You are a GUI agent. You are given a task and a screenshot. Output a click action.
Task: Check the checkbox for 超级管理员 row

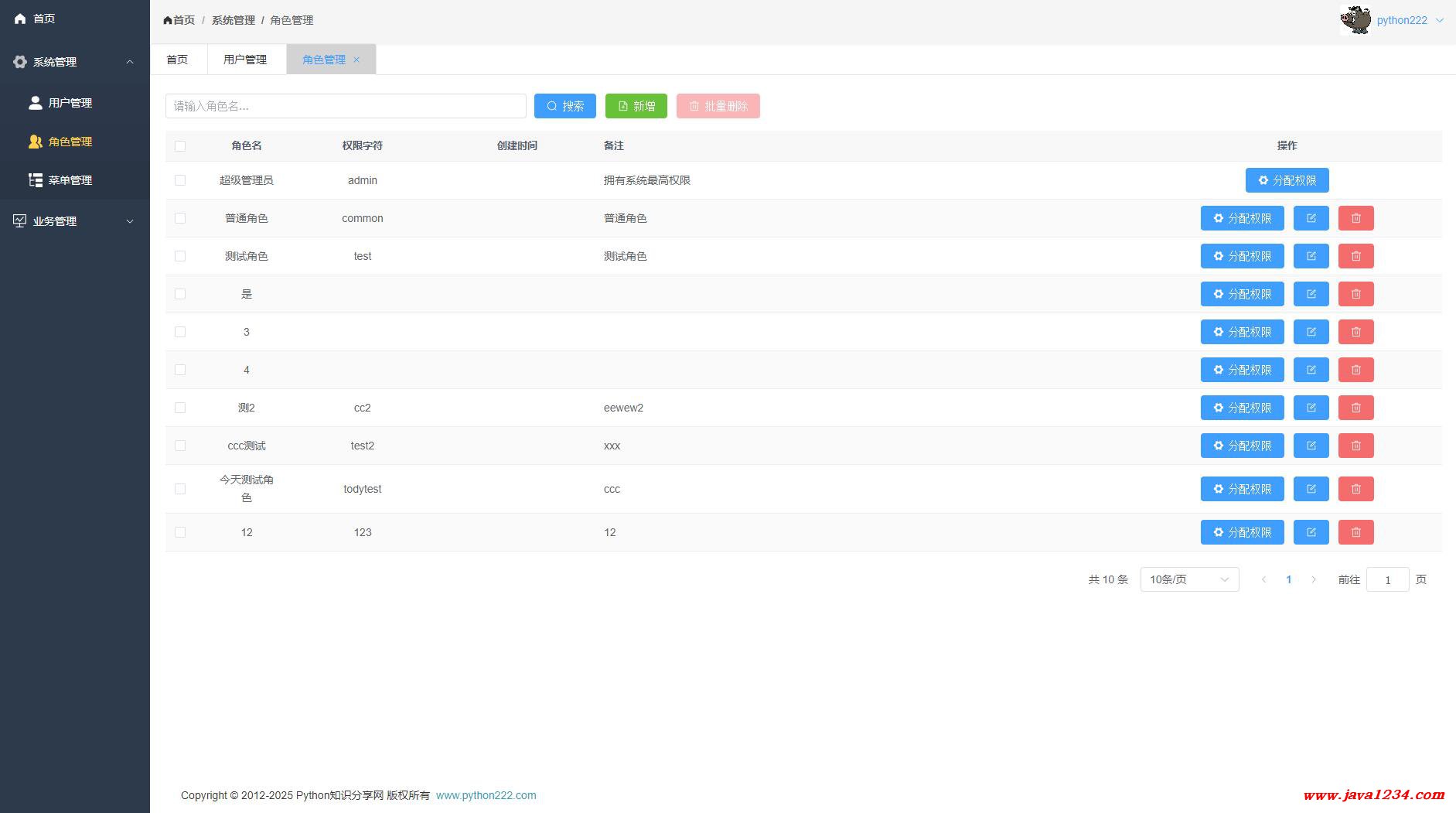click(x=180, y=180)
